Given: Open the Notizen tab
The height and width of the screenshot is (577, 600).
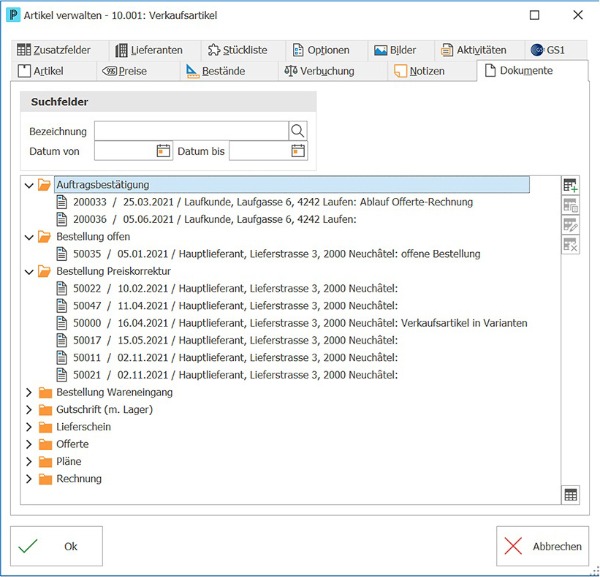Looking at the screenshot, I should coord(432,71).
